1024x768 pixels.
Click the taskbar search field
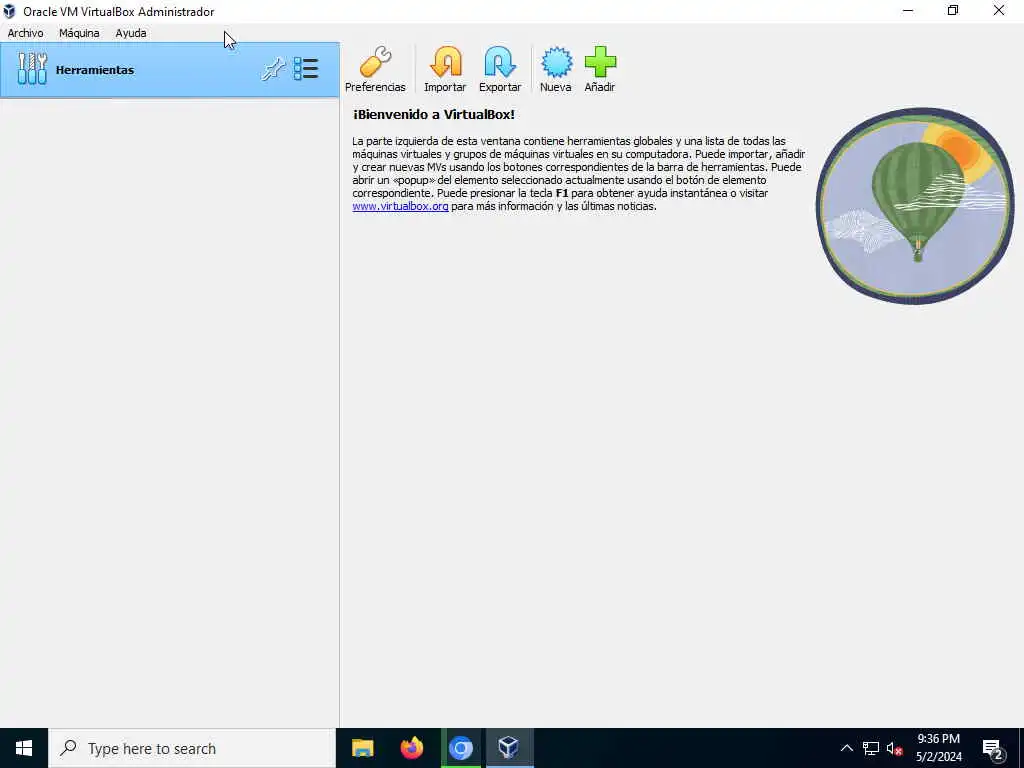pos(192,748)
